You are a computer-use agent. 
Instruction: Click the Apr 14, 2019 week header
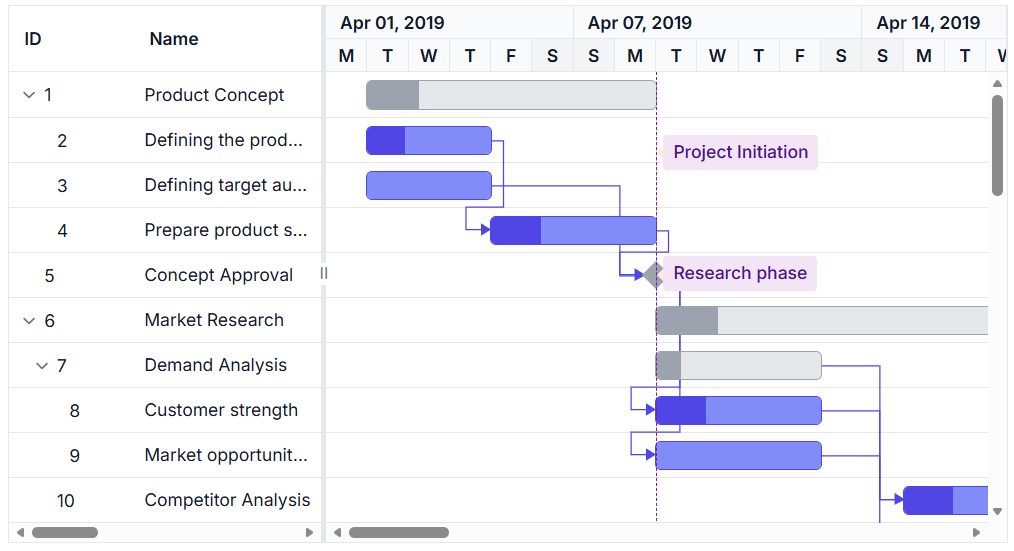[x=933, y=23]
